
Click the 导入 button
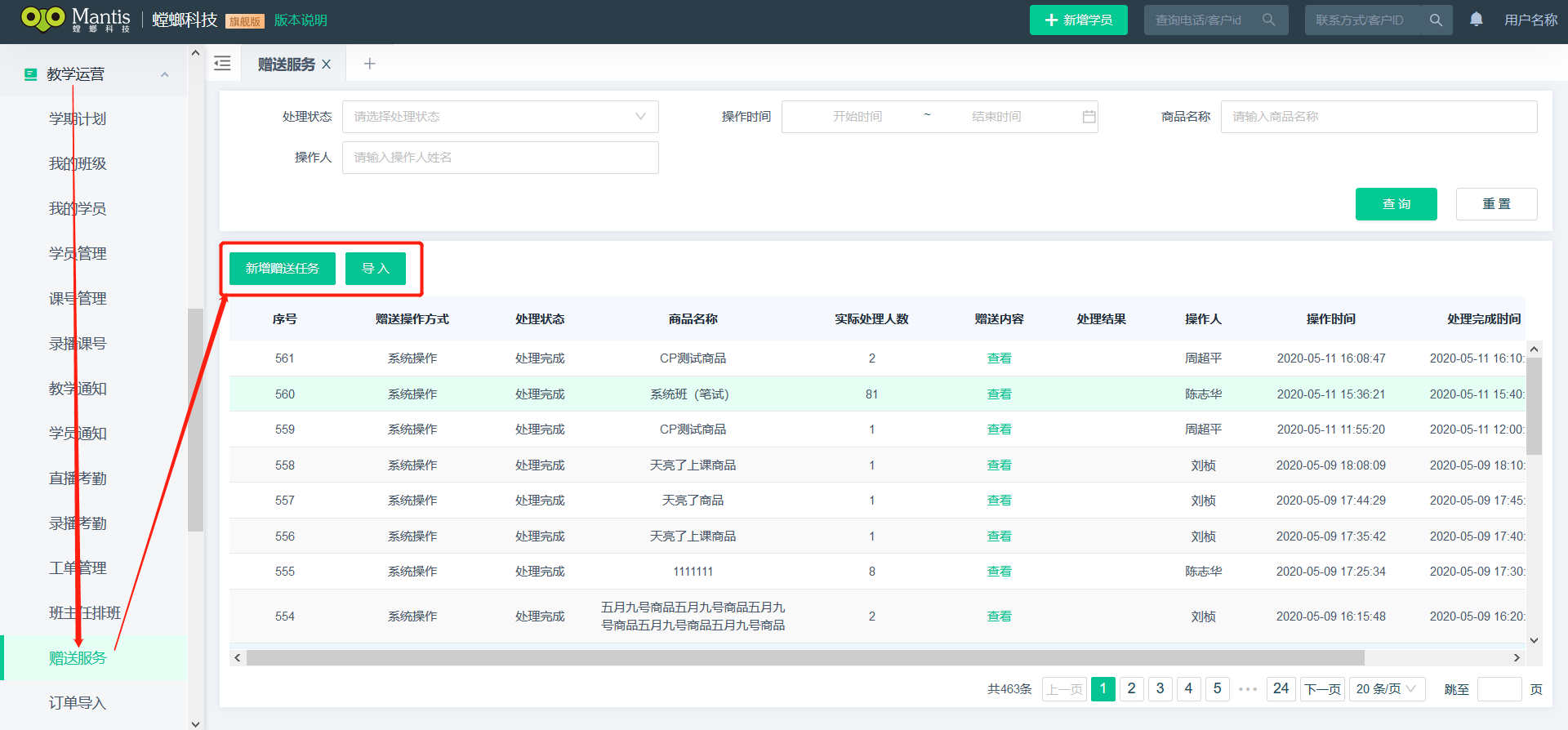point(375,269)
